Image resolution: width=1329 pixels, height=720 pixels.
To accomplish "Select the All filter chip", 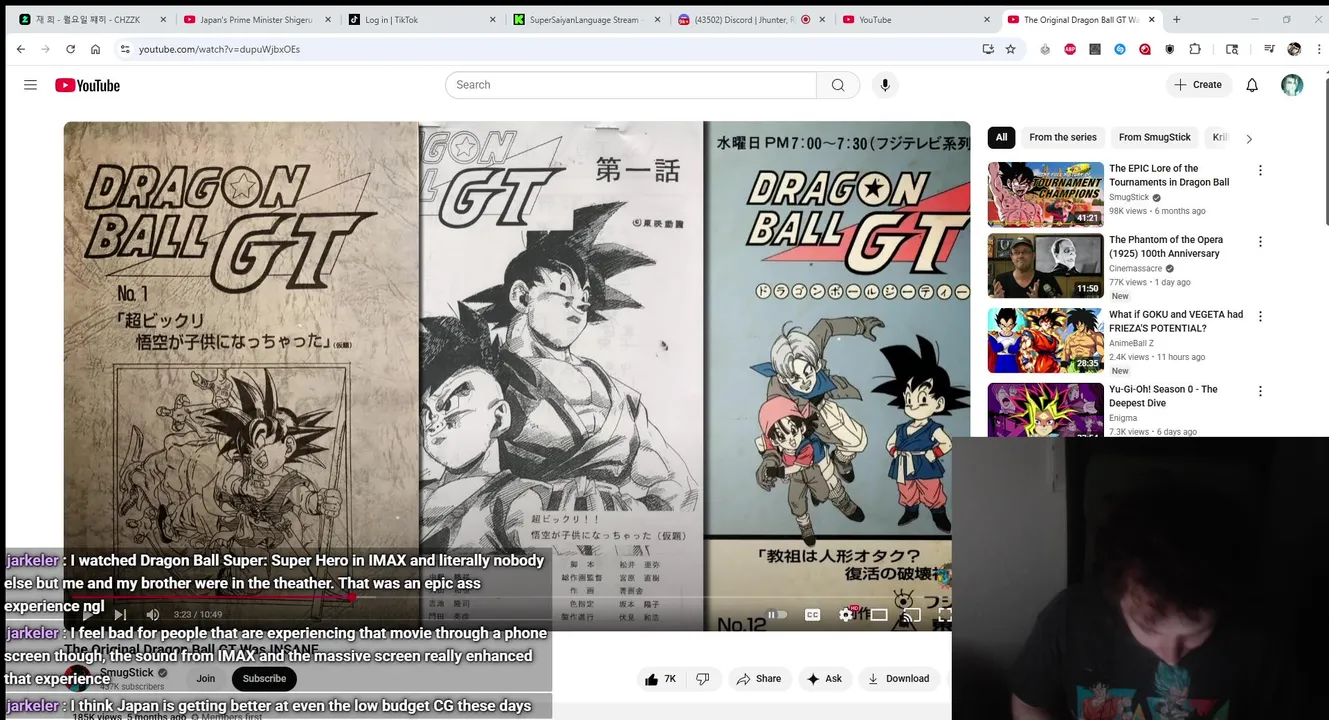I will pyautogui.click(x=1001, y=137).
